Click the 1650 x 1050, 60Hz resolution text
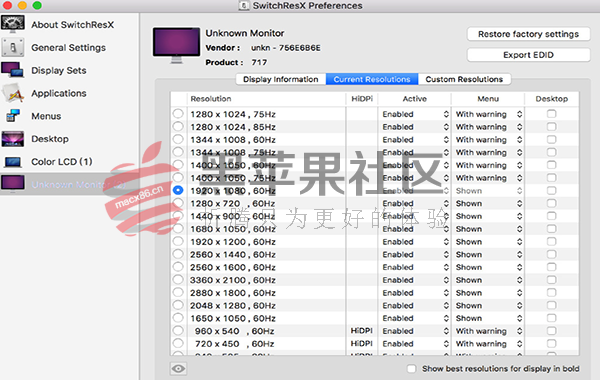 [x=233, y=318]
